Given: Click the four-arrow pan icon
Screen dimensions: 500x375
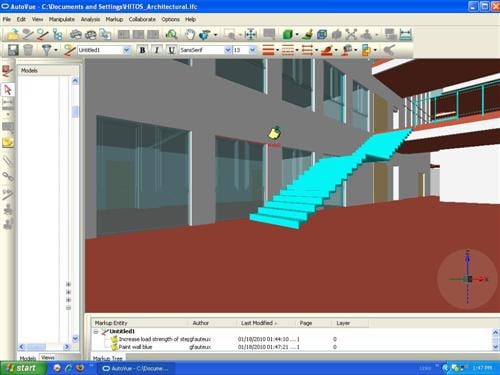Looking at the screenshot, I should pos(250,34).
